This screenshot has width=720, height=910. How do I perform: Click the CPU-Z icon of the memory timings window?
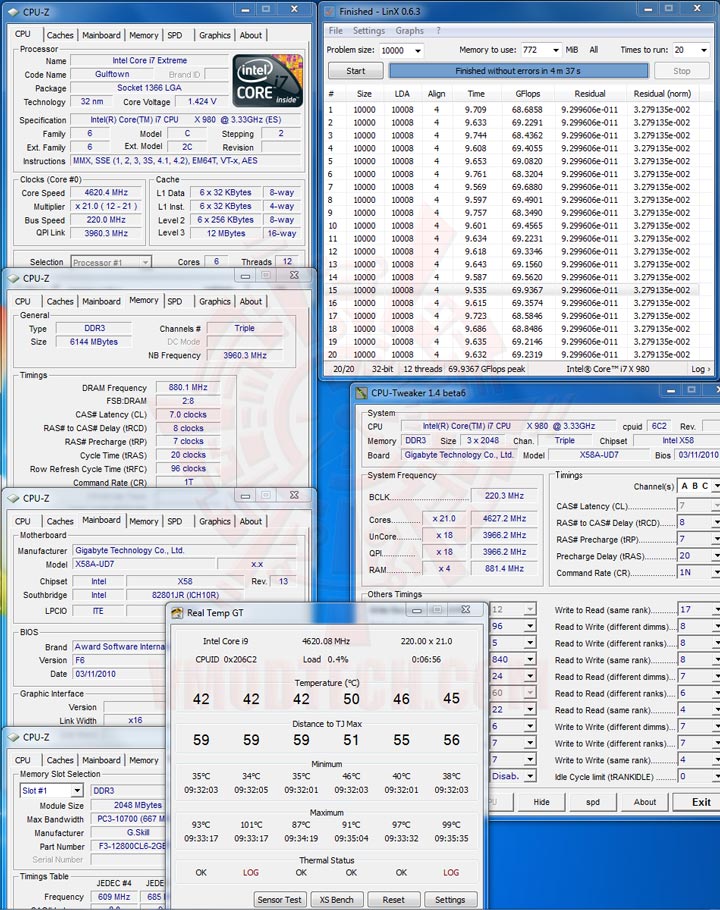(13, 278)
